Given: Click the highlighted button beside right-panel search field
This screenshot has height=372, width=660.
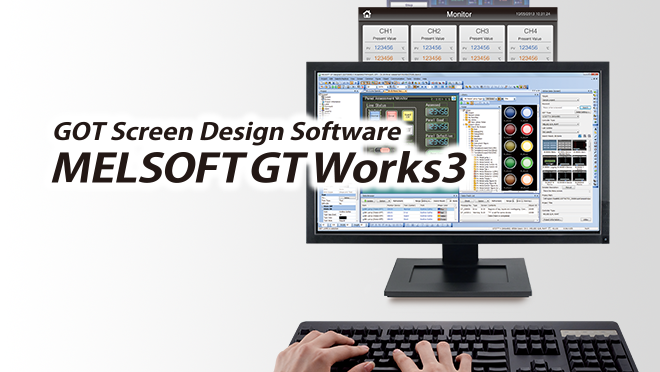Looking at the screenshot, I should coord(585,108).
